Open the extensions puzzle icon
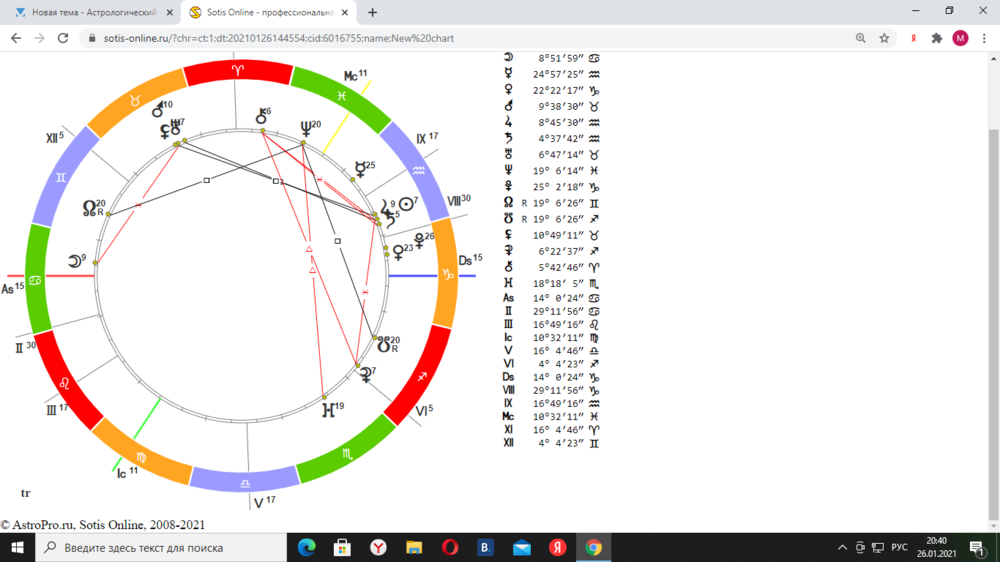The height and width of the screenshot is (562, 1000). [x=937, y=38]
